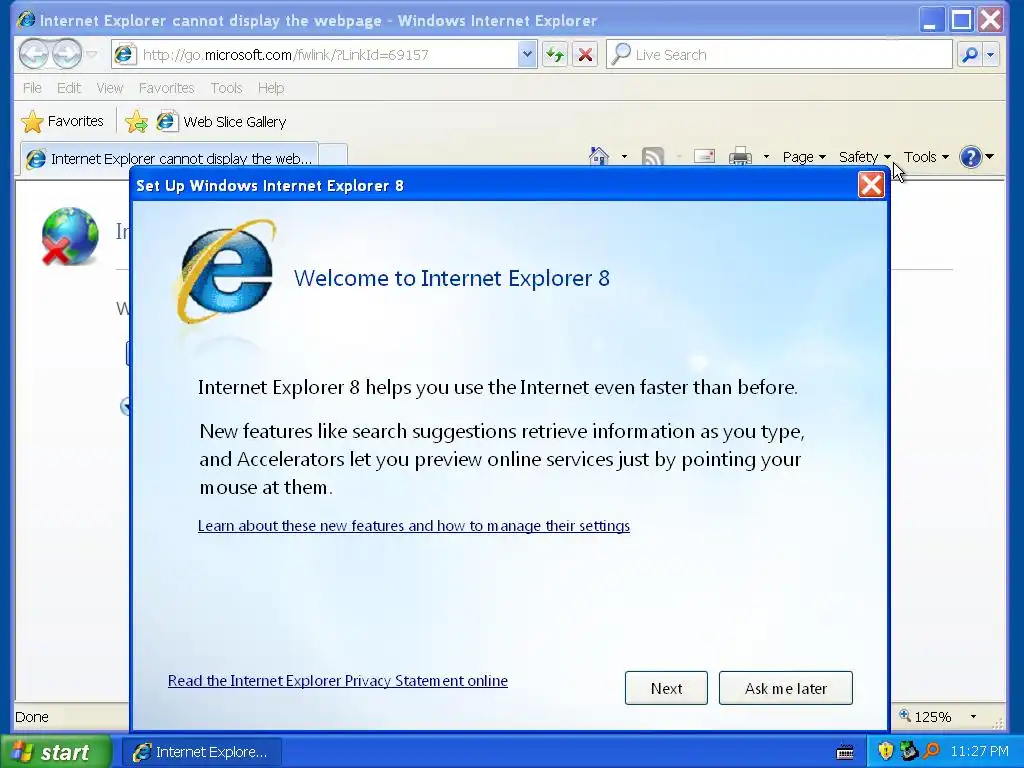The image size is (1024, 768).
Task: Open the Tools menu in menu bar
Action: click(227, 88)
